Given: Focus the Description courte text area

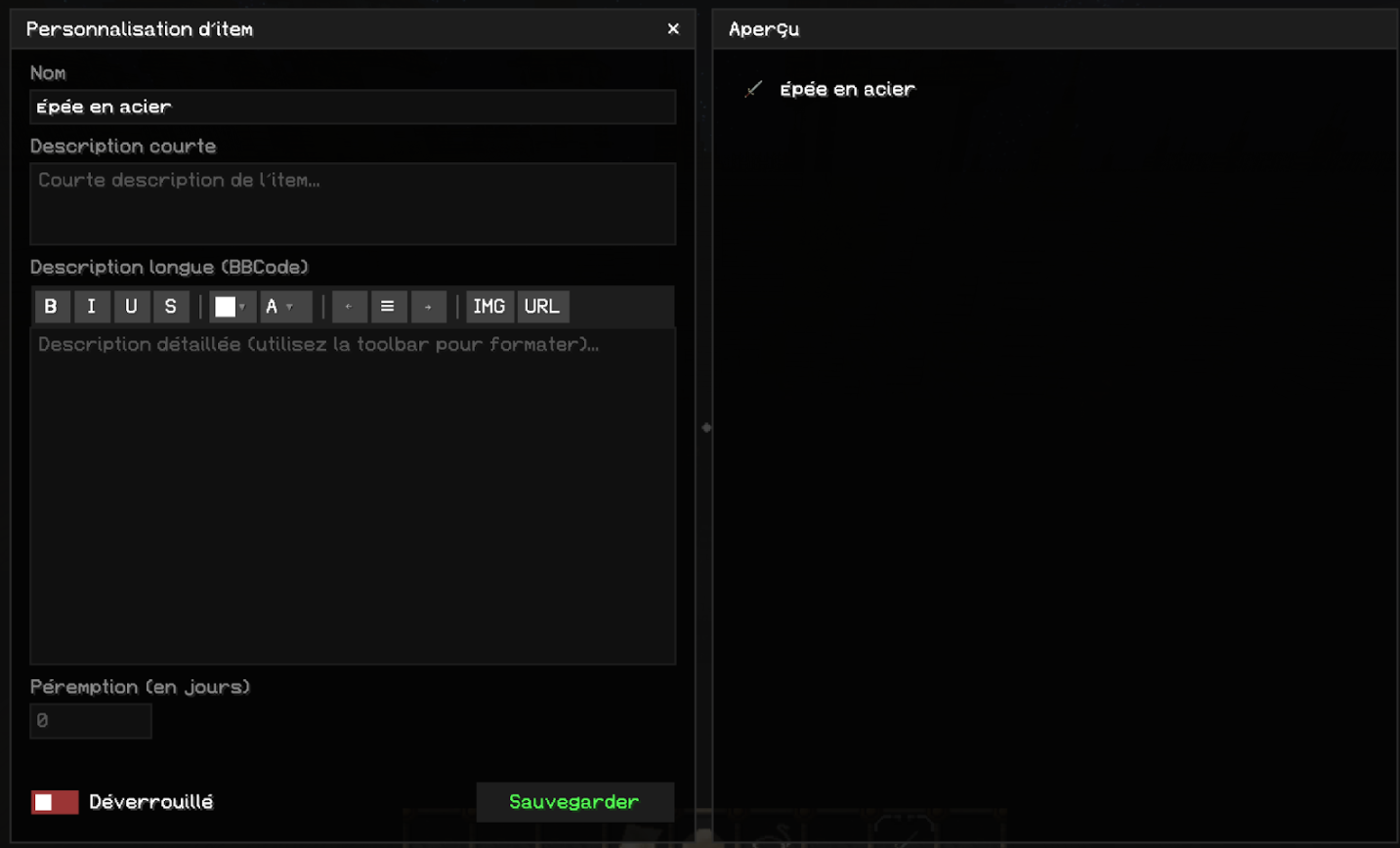Looking at the screenshot, I should 352,203.
